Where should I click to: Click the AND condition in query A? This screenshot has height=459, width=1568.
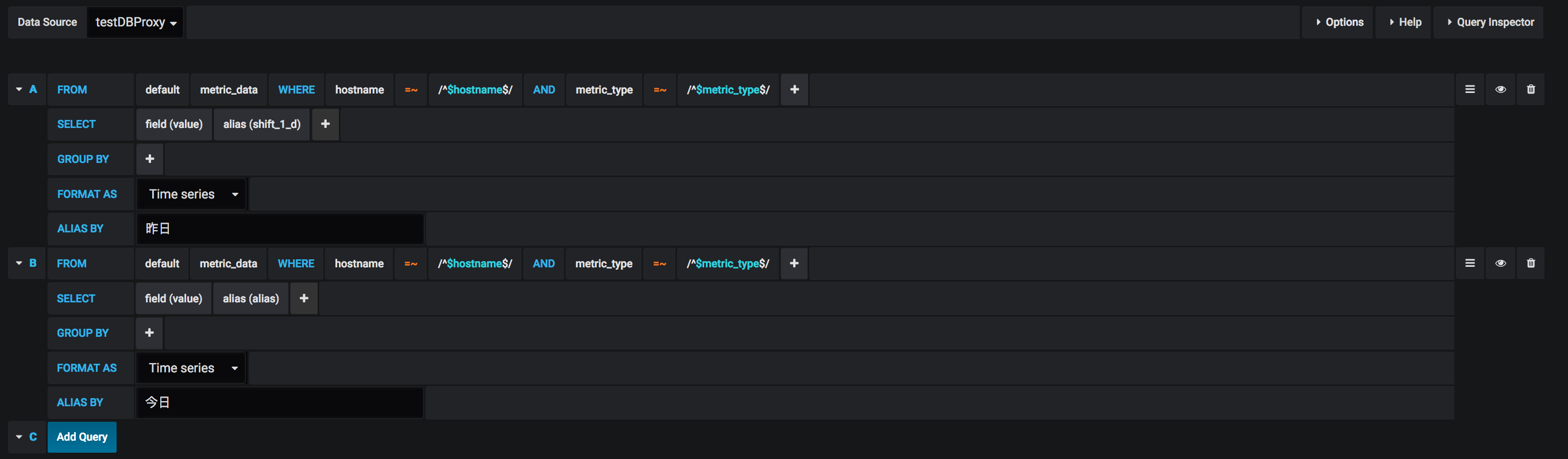[544, 90]
